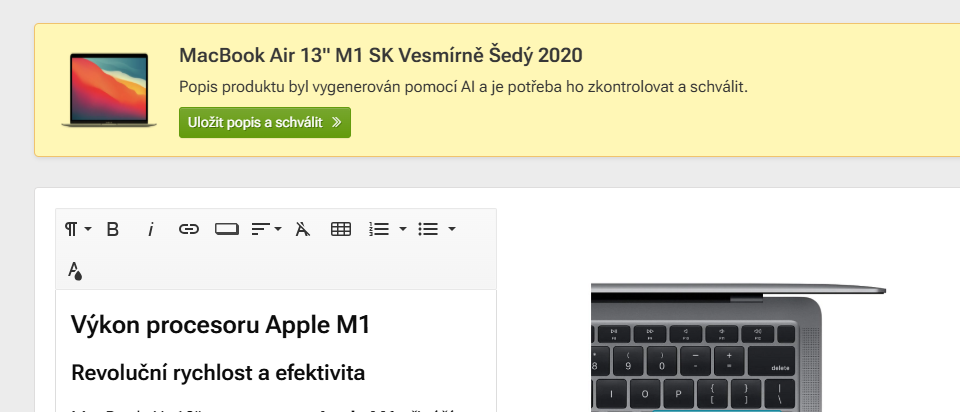Expand bulleted list style options arrow
The width and height of the screenshot is (965, 412).
tap(452, 229)
